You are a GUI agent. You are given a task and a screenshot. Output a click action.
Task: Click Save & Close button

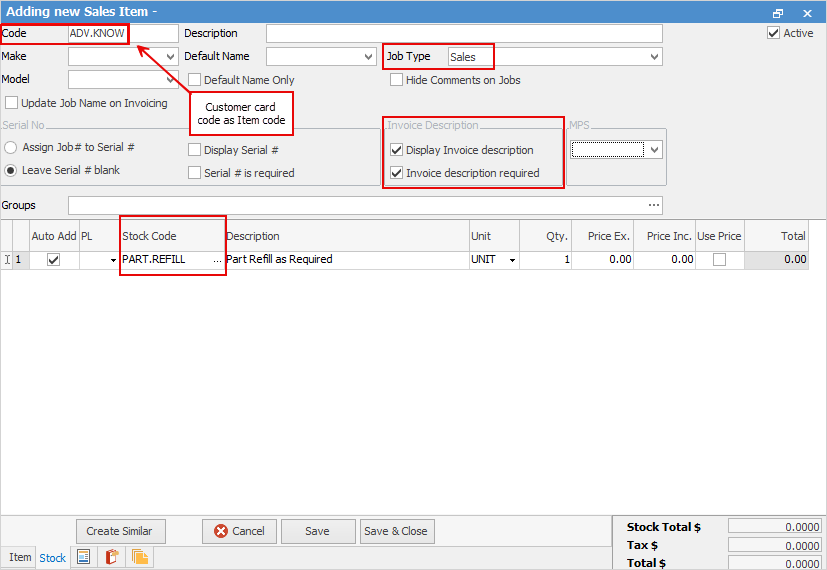(397, 532)
